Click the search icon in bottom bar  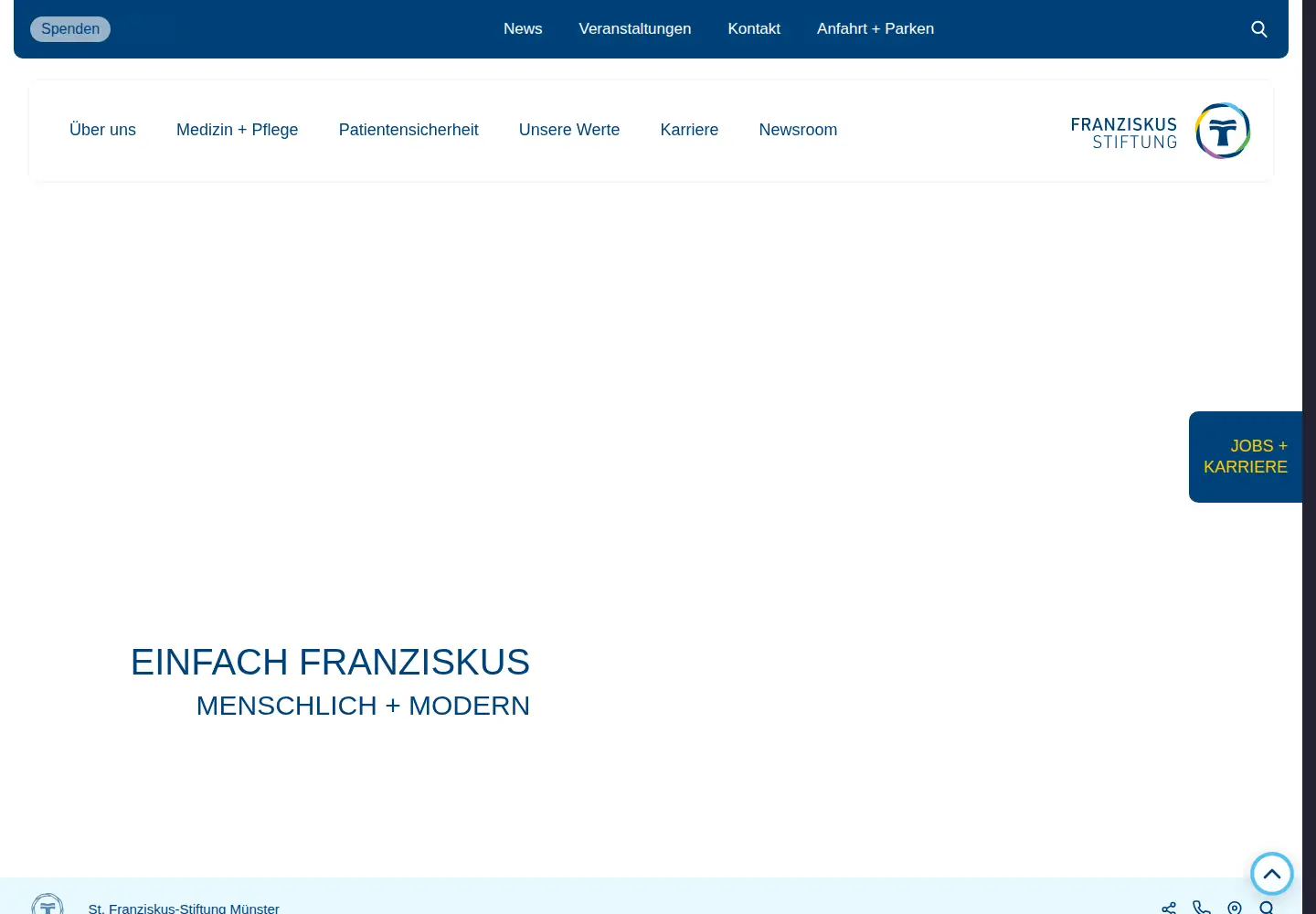coord(1267,908)
